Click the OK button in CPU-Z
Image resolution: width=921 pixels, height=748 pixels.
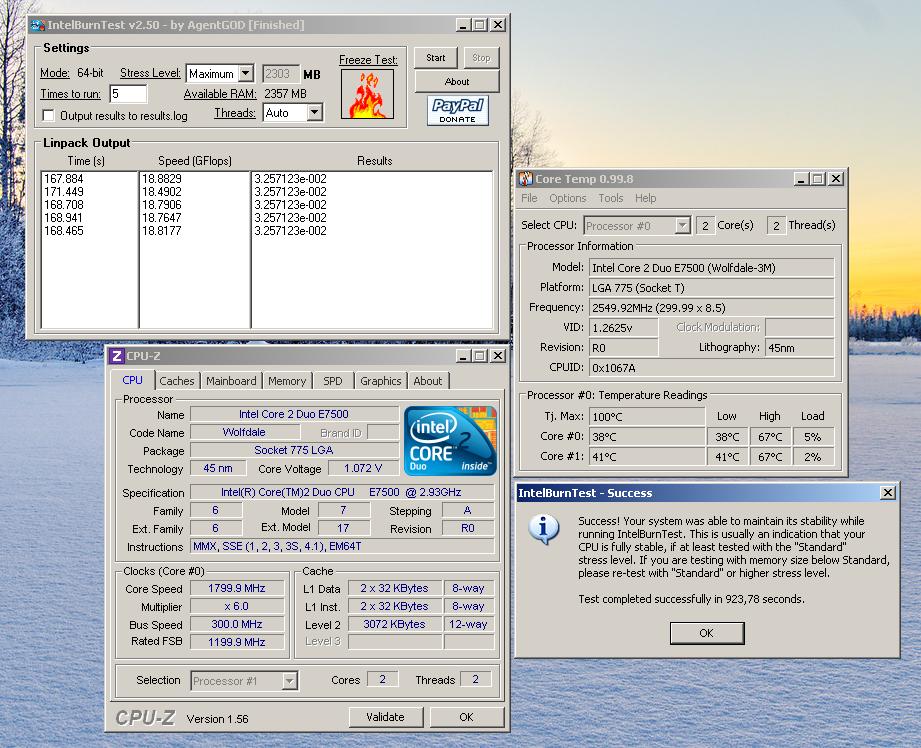(x=466, y=717)
